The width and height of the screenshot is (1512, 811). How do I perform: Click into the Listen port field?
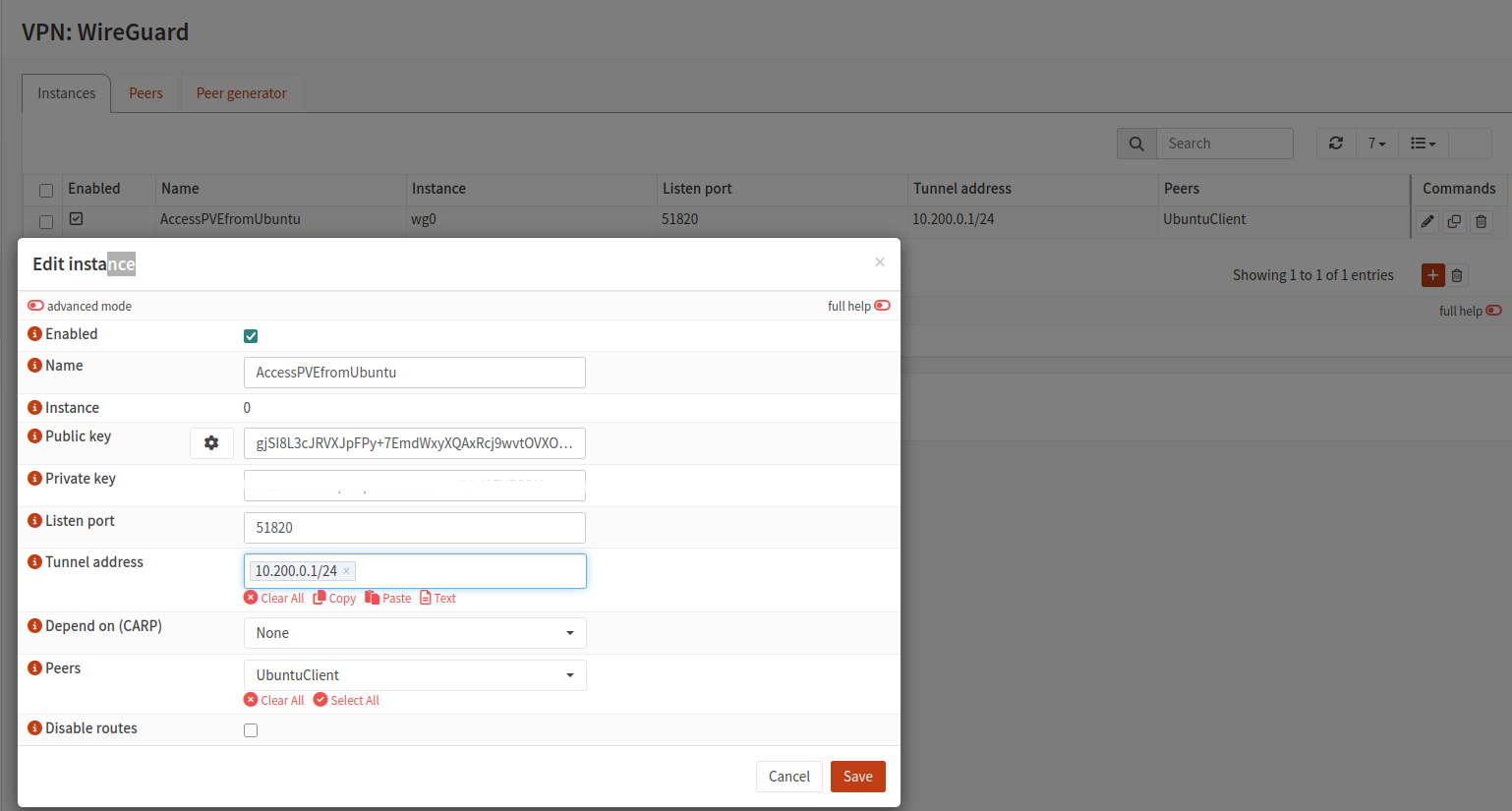415,528
